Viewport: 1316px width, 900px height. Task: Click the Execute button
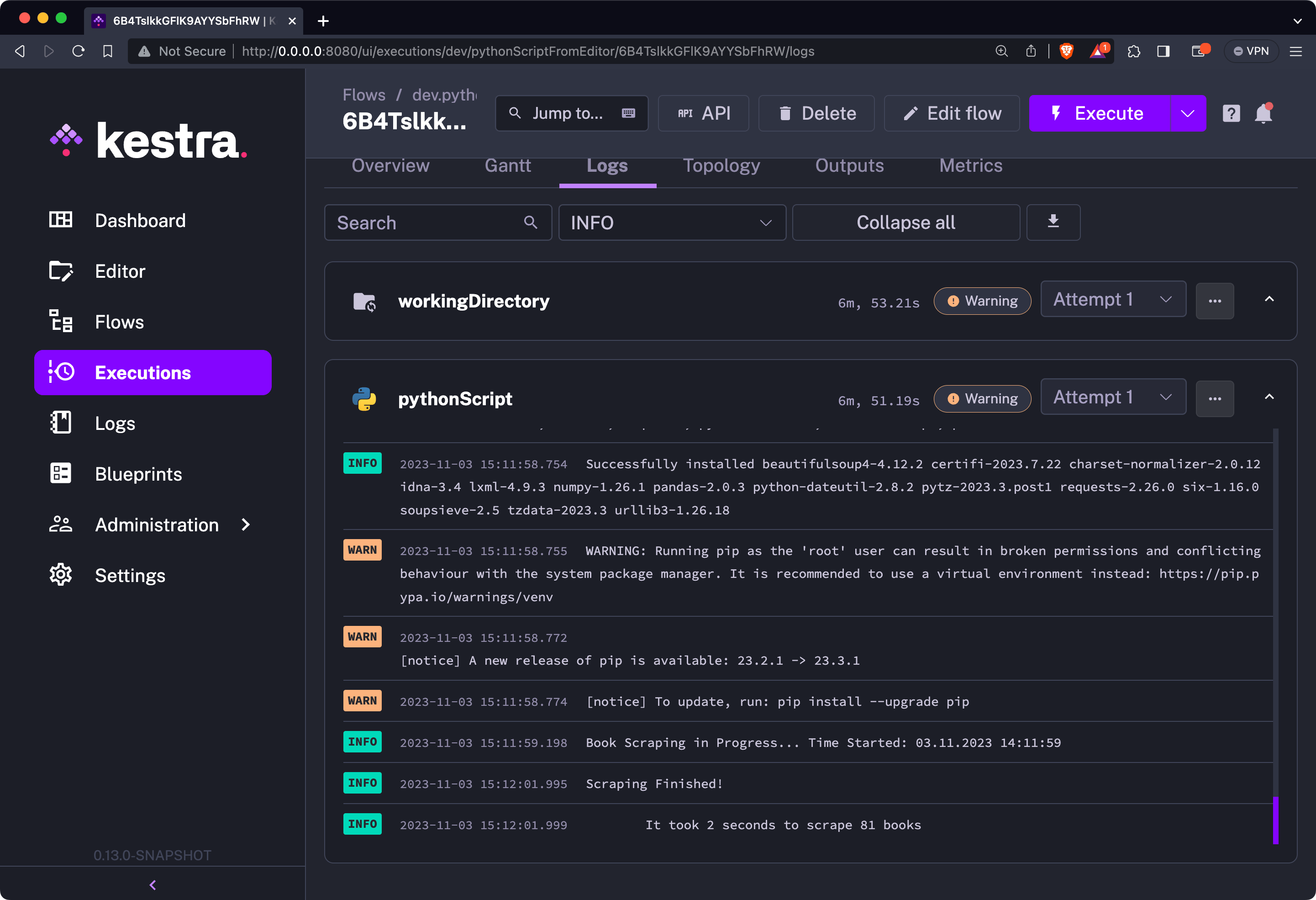click(1099, 113)
